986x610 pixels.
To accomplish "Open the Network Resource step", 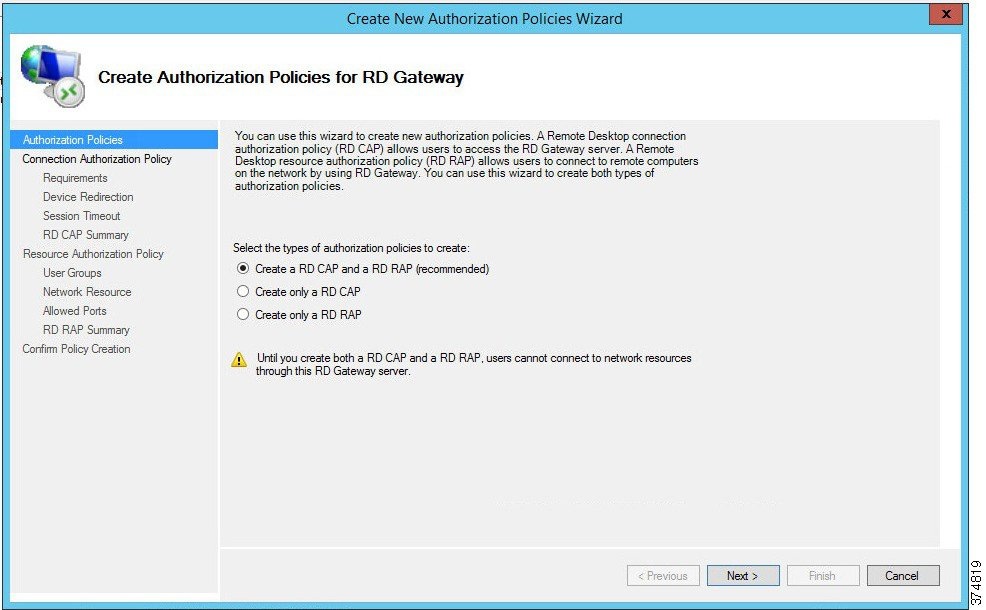I will [x=87, y=292].
